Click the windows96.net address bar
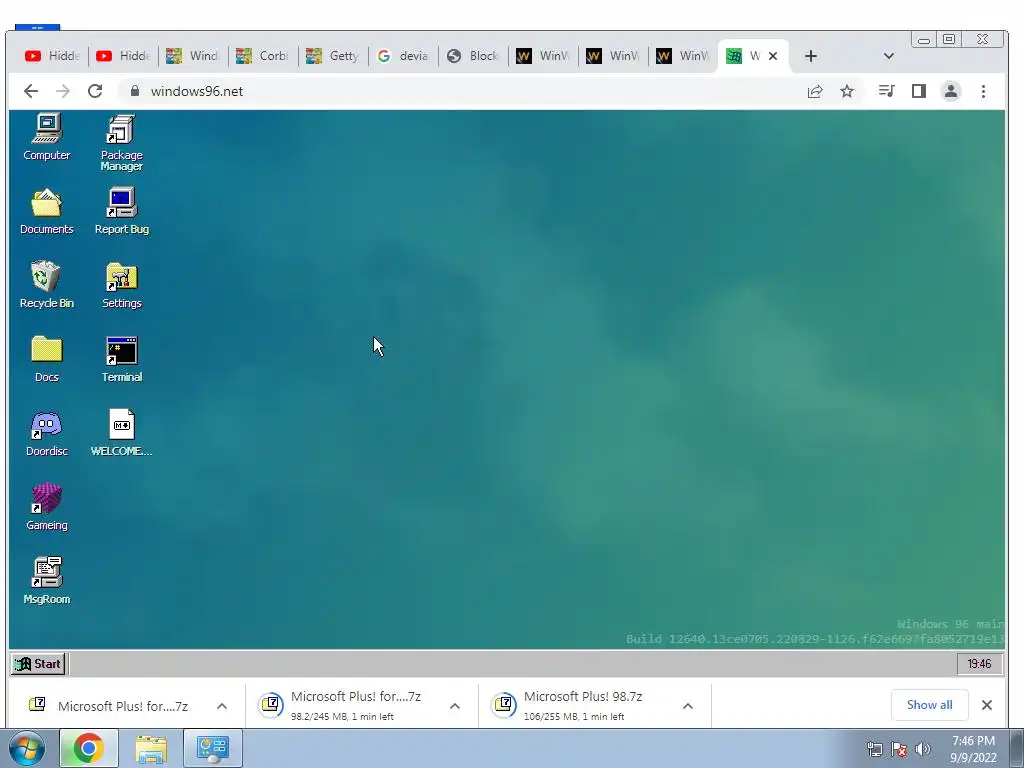This screenshot has width=1024, height=768. tap(457, 91)
